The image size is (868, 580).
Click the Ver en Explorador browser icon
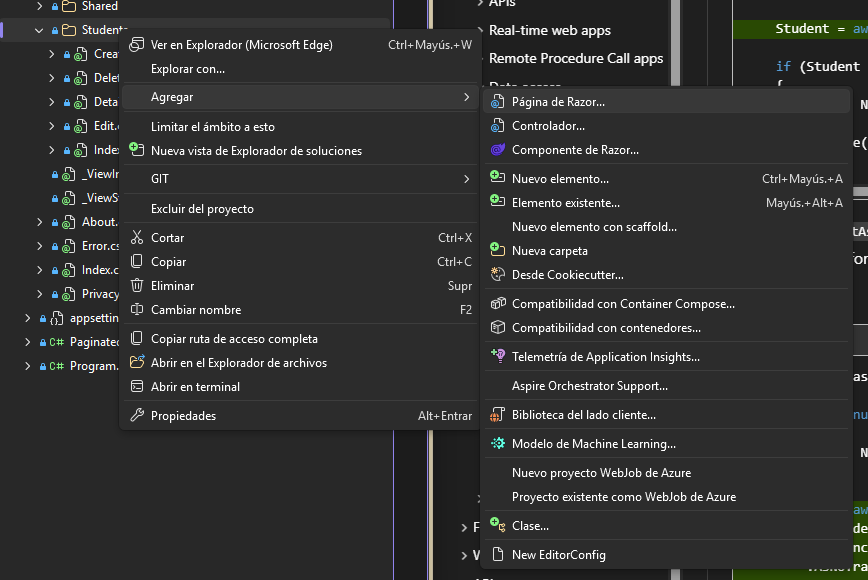[137, 45]
